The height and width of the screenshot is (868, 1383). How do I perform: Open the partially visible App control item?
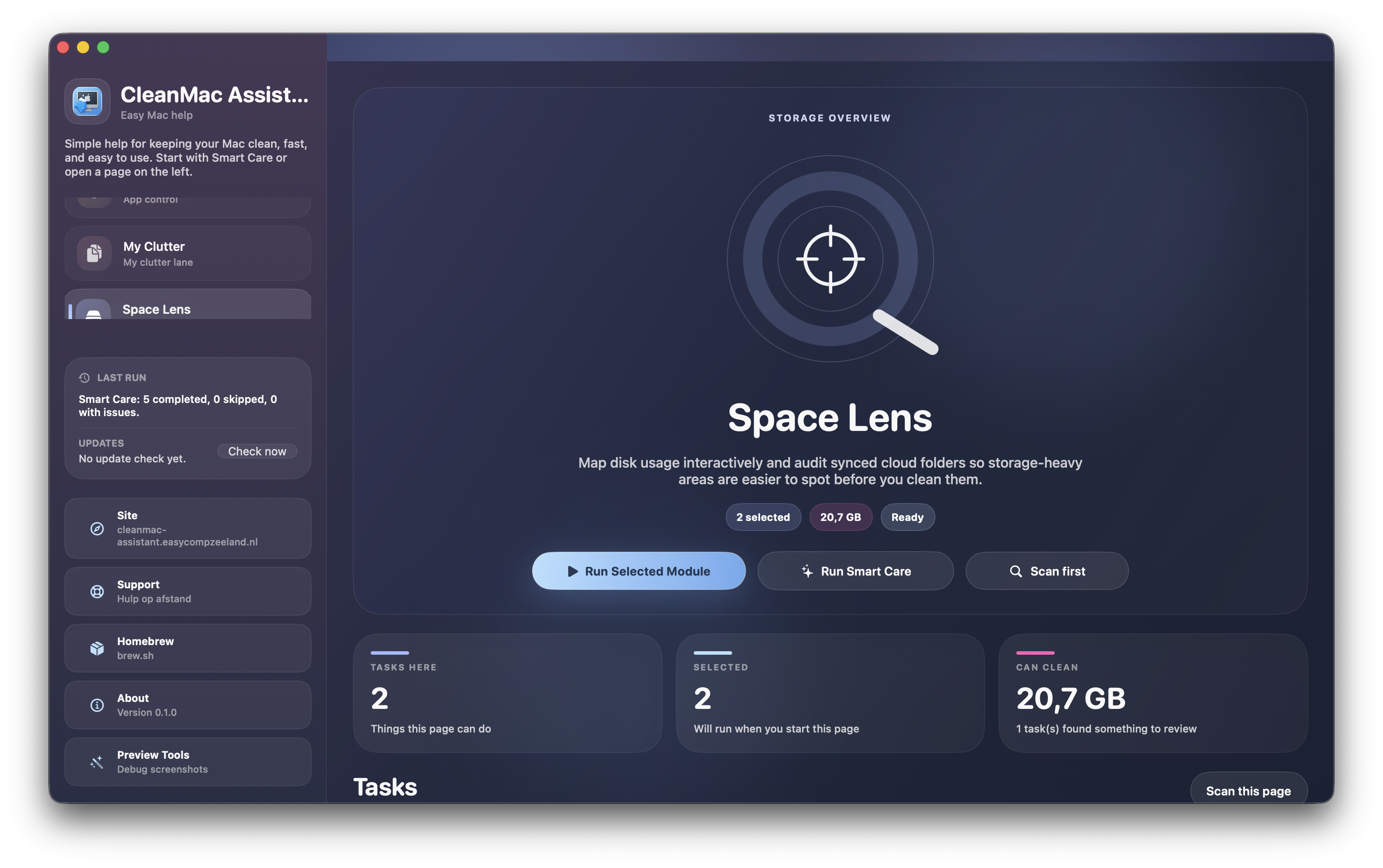pyautogui.click(x=188, y=205)
